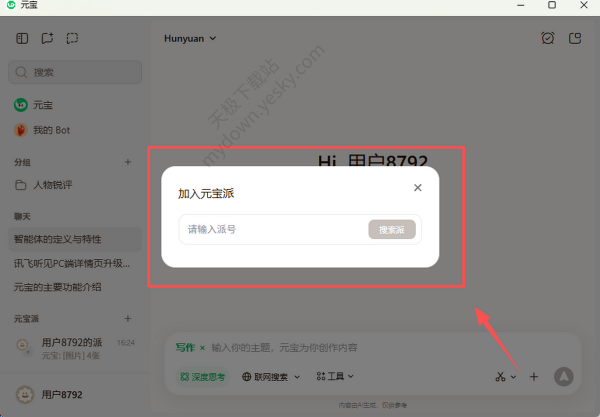Open 元宝 entry in sidebar
This screenshot has width=600, height=417.
tap(42, 104)
